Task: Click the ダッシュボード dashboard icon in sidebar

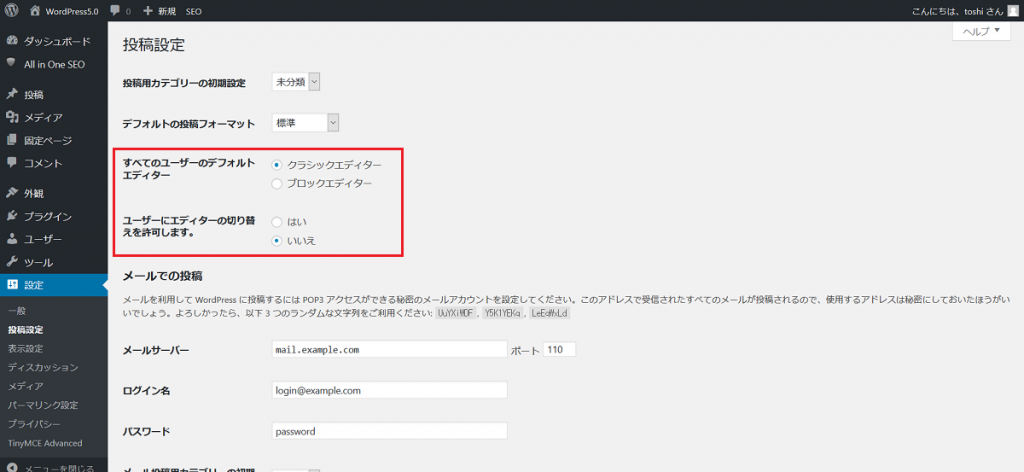Action: (11, 42)
